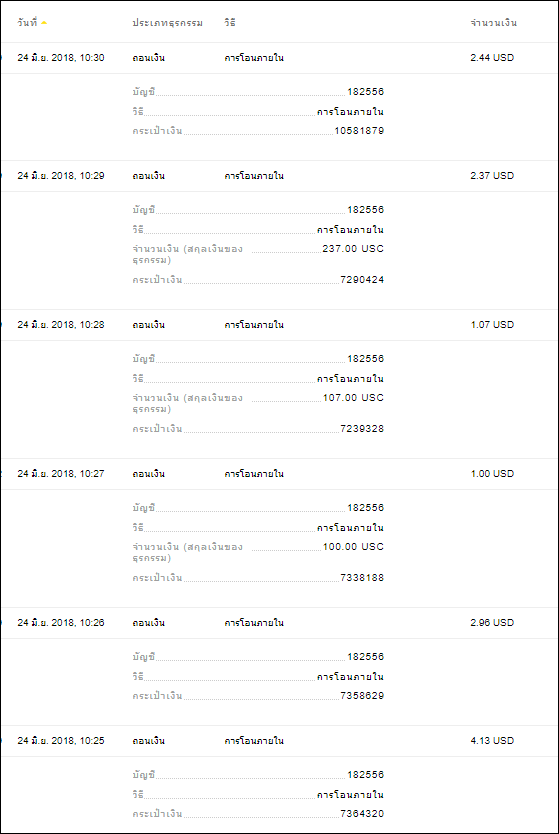Click wallet number 7358629
The image size is (559, 834).
point(362,696)
